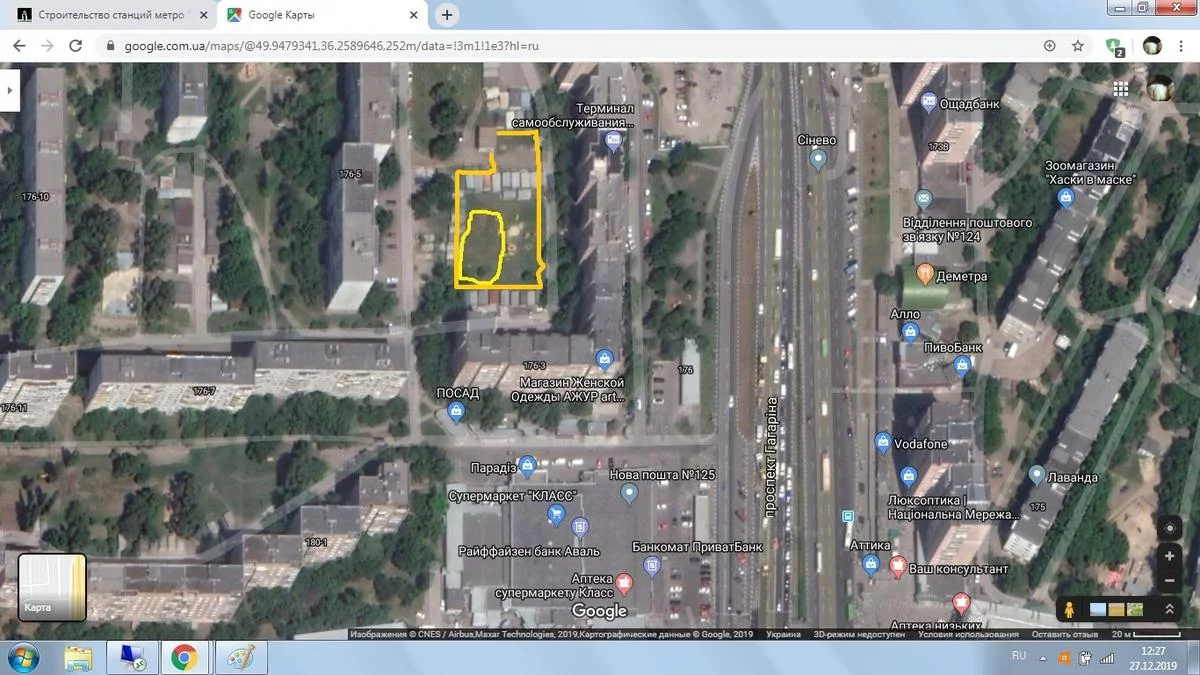Expand the collapsed side panel arrow
Image resolution: width=1200 pixels, height=675 pixels.
pos(9,89)
